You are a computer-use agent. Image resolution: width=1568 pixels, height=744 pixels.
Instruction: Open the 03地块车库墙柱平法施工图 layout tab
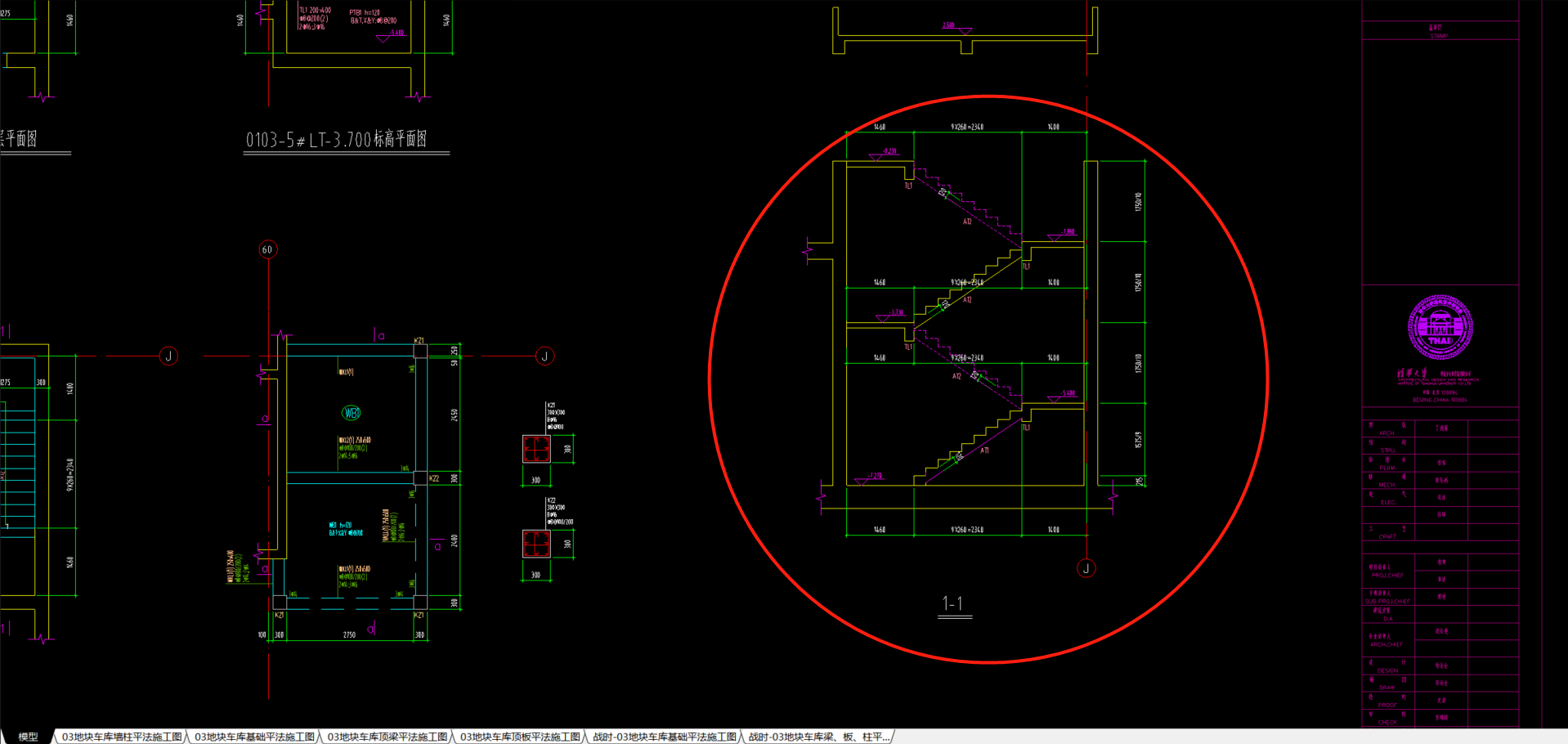122,737
